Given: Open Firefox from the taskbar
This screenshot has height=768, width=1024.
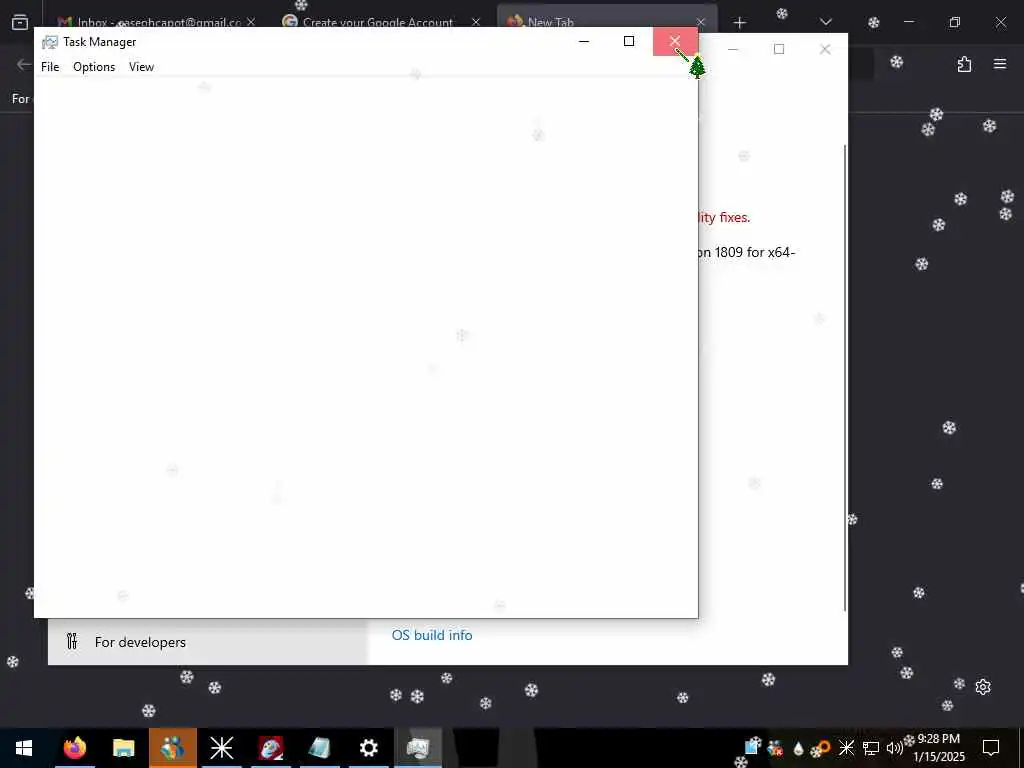Looking at the screenshot, I should coord(74,748).
